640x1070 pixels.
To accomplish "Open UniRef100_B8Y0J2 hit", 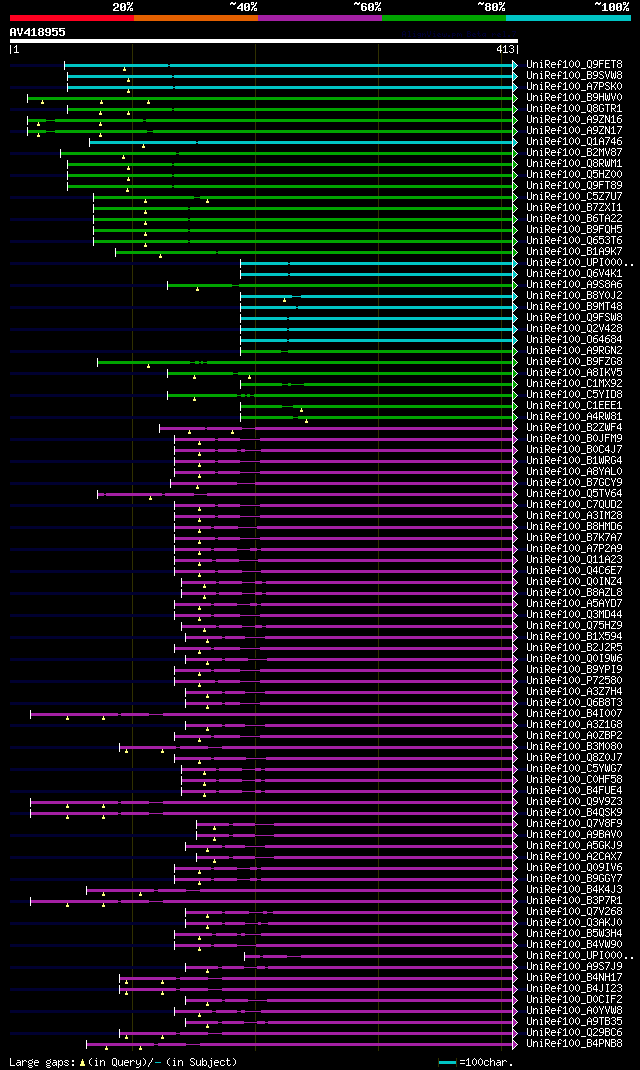I will click(574, 295).
